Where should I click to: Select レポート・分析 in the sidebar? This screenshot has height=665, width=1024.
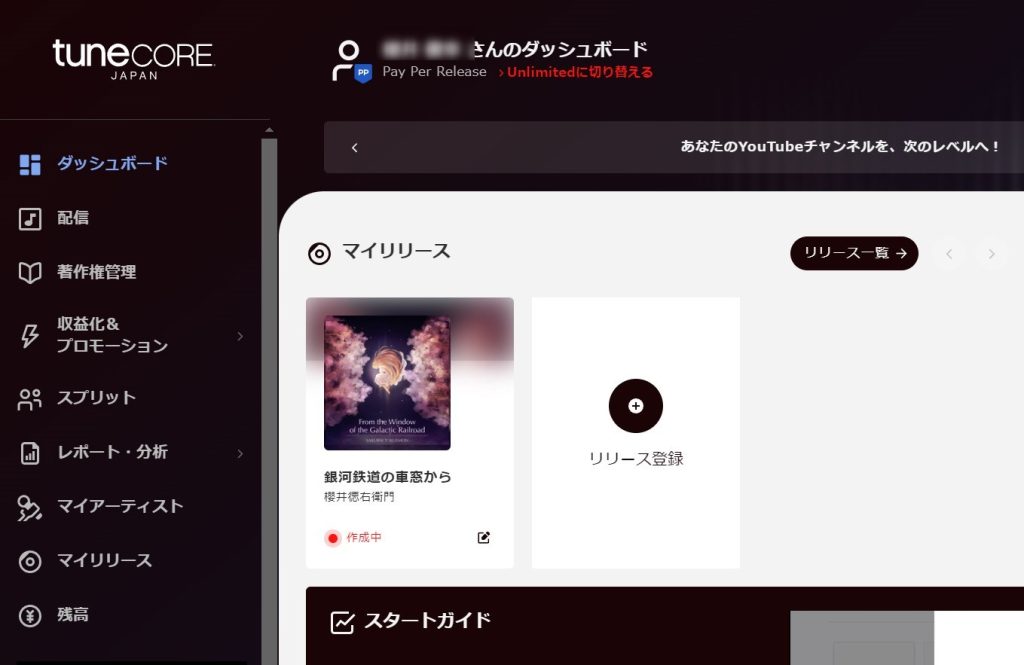[x=112, y=452]
